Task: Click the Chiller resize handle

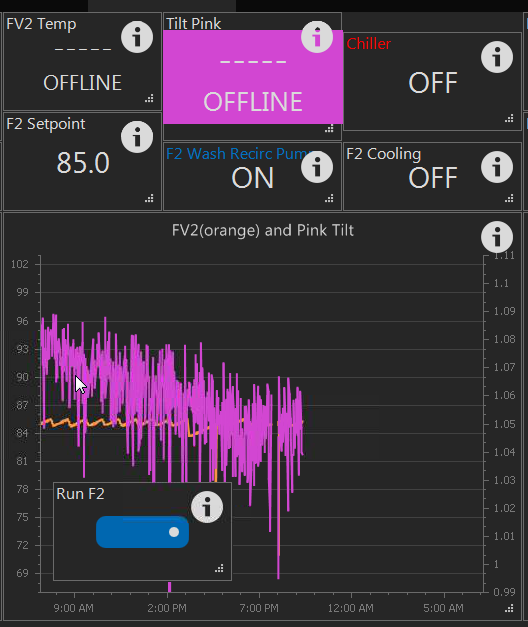Action: point(509,118)
